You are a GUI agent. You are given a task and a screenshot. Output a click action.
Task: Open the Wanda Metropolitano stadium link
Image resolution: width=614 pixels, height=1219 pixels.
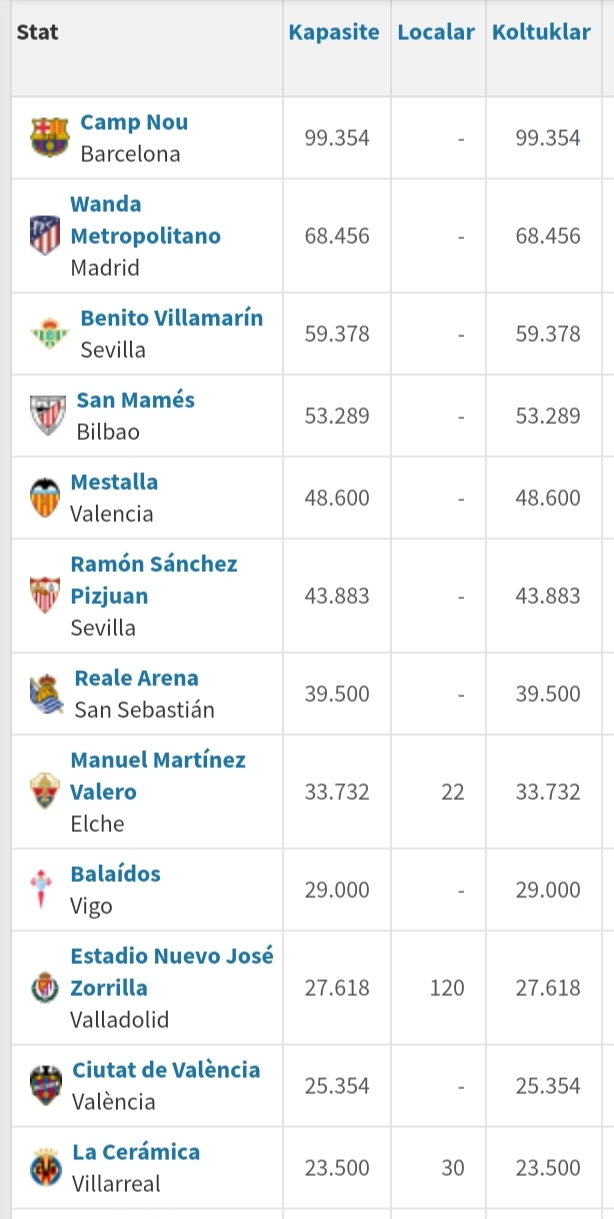tap(145, 220)
